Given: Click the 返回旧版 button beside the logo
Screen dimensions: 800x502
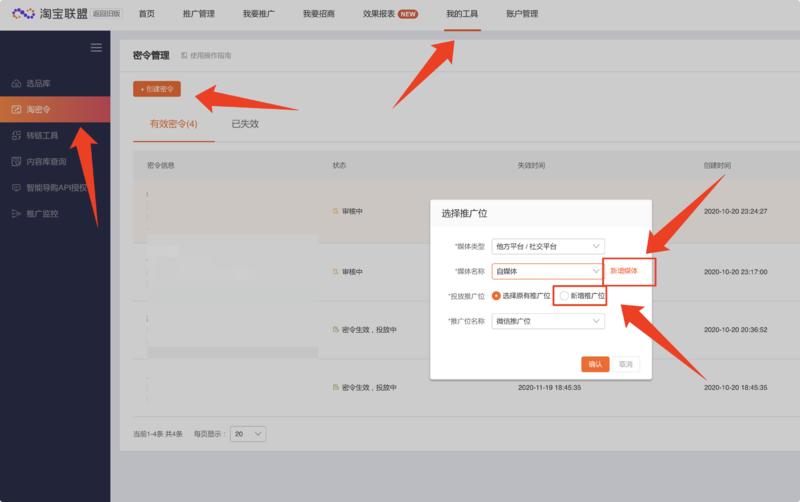Looking at the screenshot, I should pyautogui.click(x=107, y=14).
